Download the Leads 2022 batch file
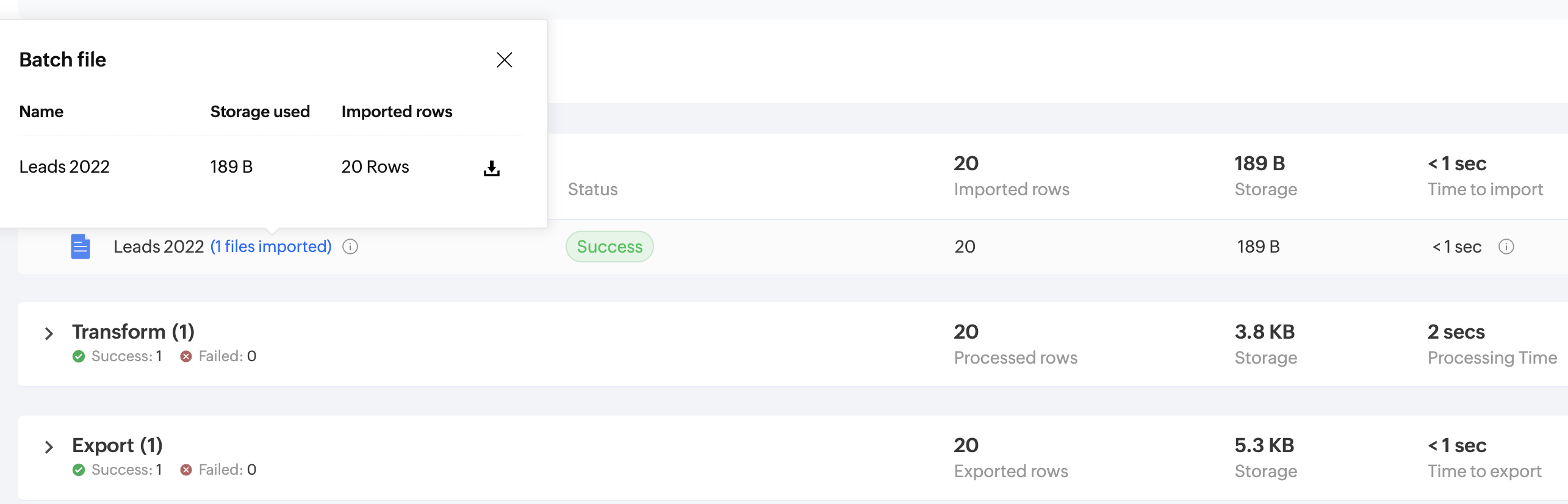1568x504 pixels. pyautogui.click(x=492, y=168)
